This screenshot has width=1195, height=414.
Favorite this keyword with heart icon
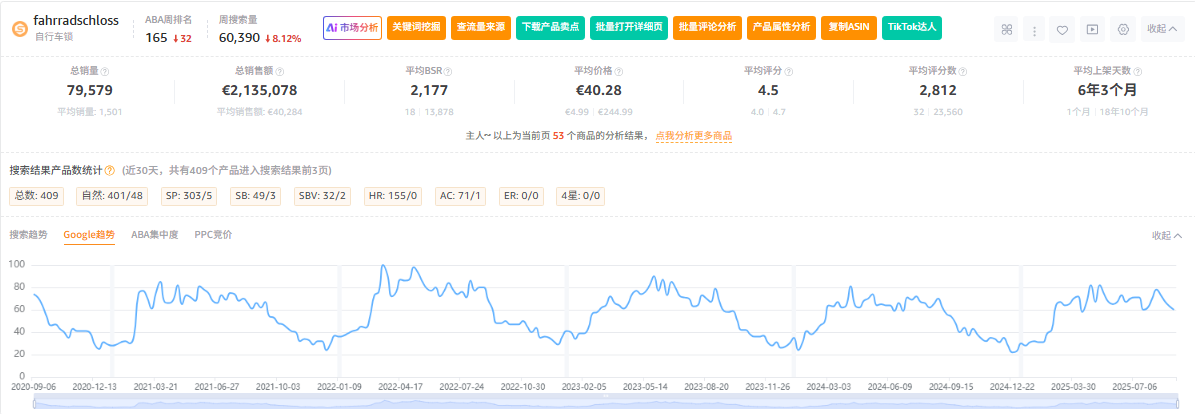click(1062, 29)
